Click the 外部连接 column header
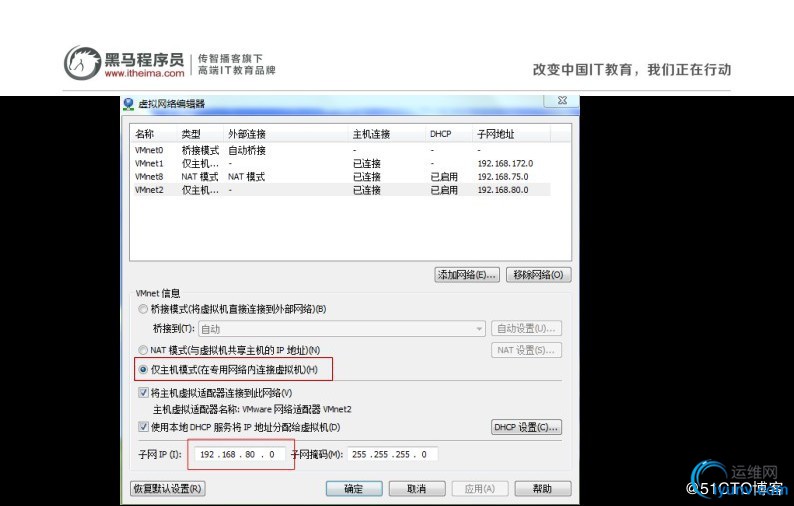The width and height of the screenshot is (794, 506). tap(286, 134)
